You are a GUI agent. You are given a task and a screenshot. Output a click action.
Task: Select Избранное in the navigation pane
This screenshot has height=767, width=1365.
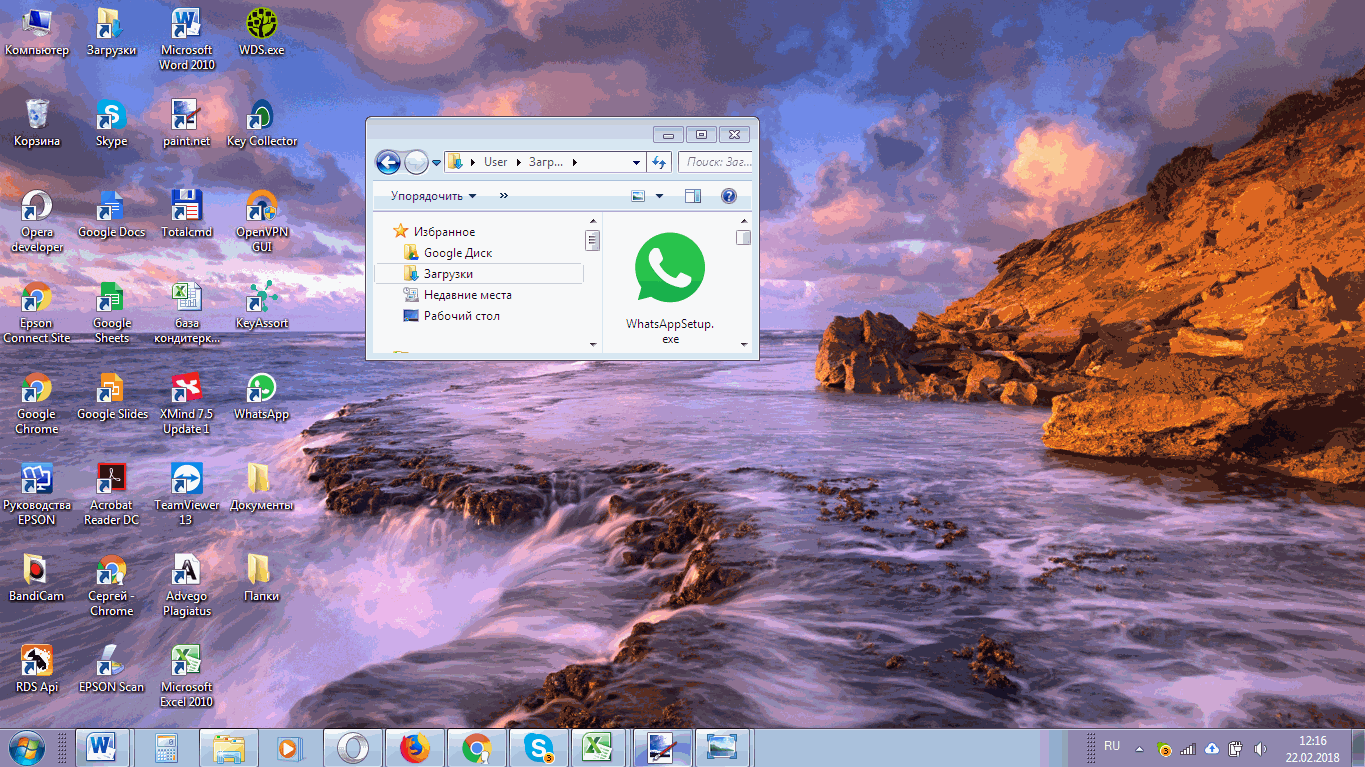pyautogui.click(x=444, y=231)
